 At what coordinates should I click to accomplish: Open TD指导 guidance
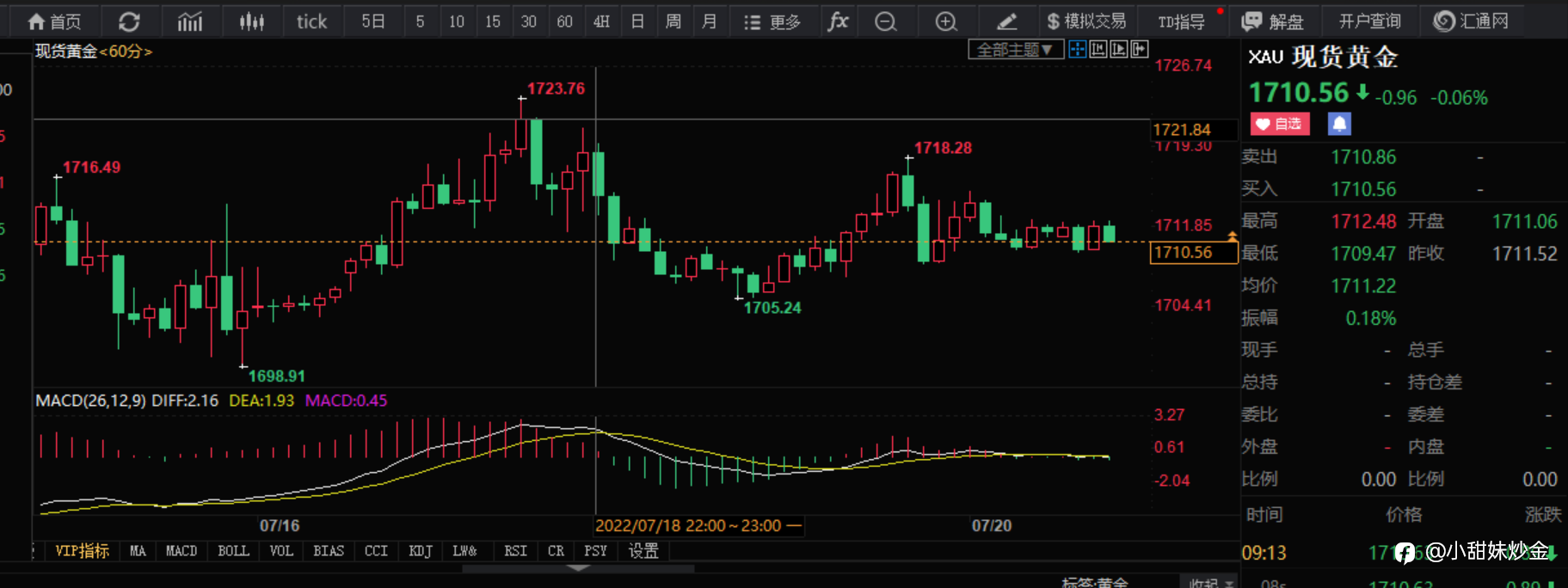coord(1181,21)
